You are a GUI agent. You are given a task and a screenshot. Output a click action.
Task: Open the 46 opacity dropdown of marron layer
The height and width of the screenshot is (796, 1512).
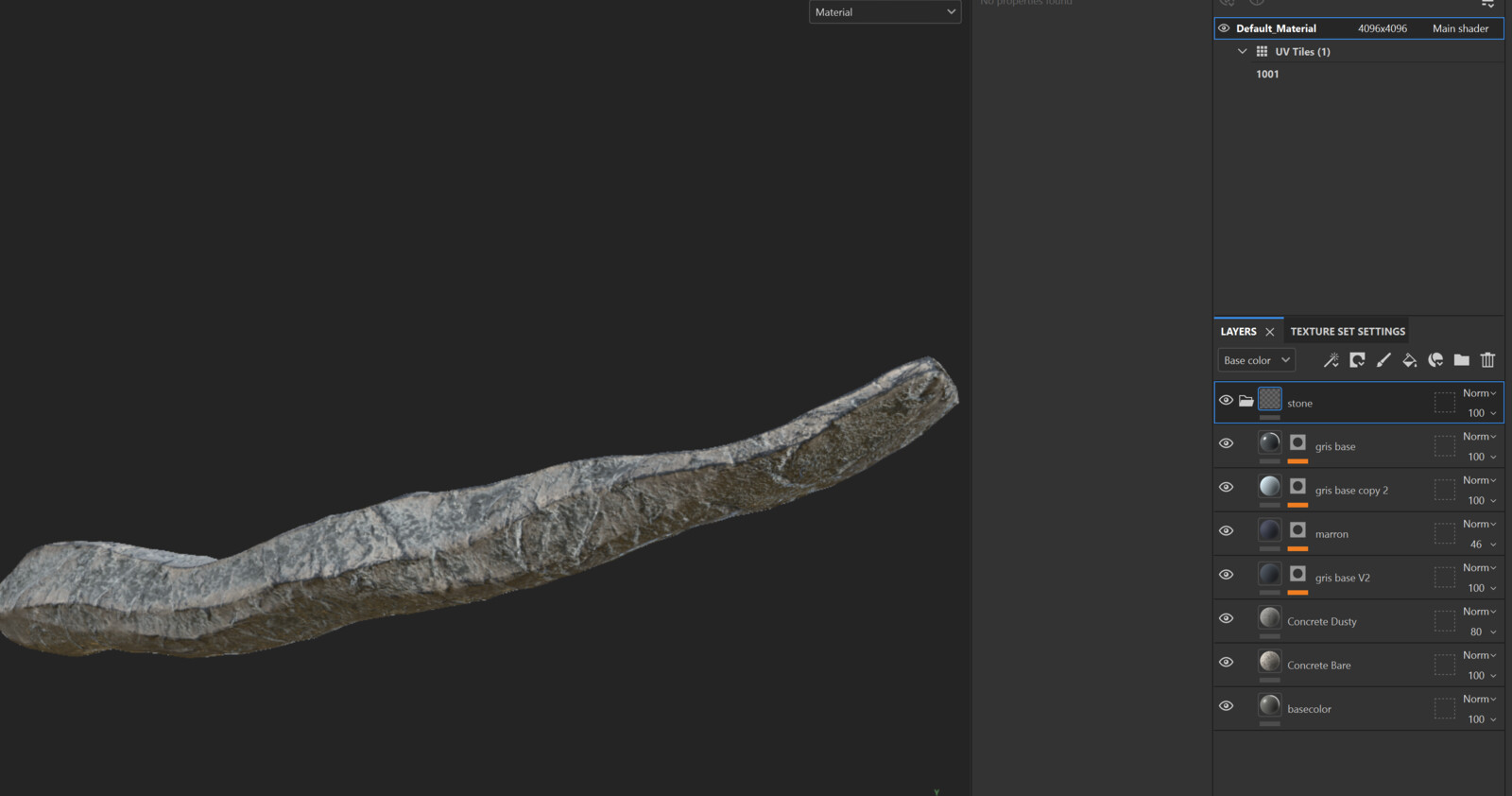[x=1483, y=545]
